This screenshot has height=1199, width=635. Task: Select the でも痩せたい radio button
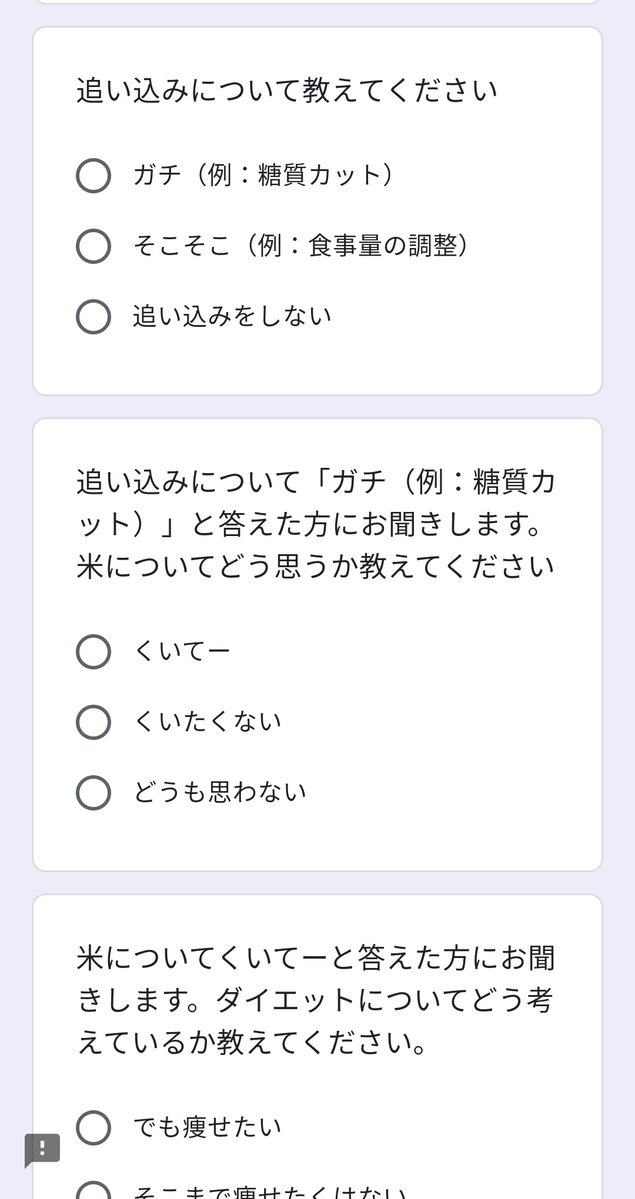coord(93,1127)
